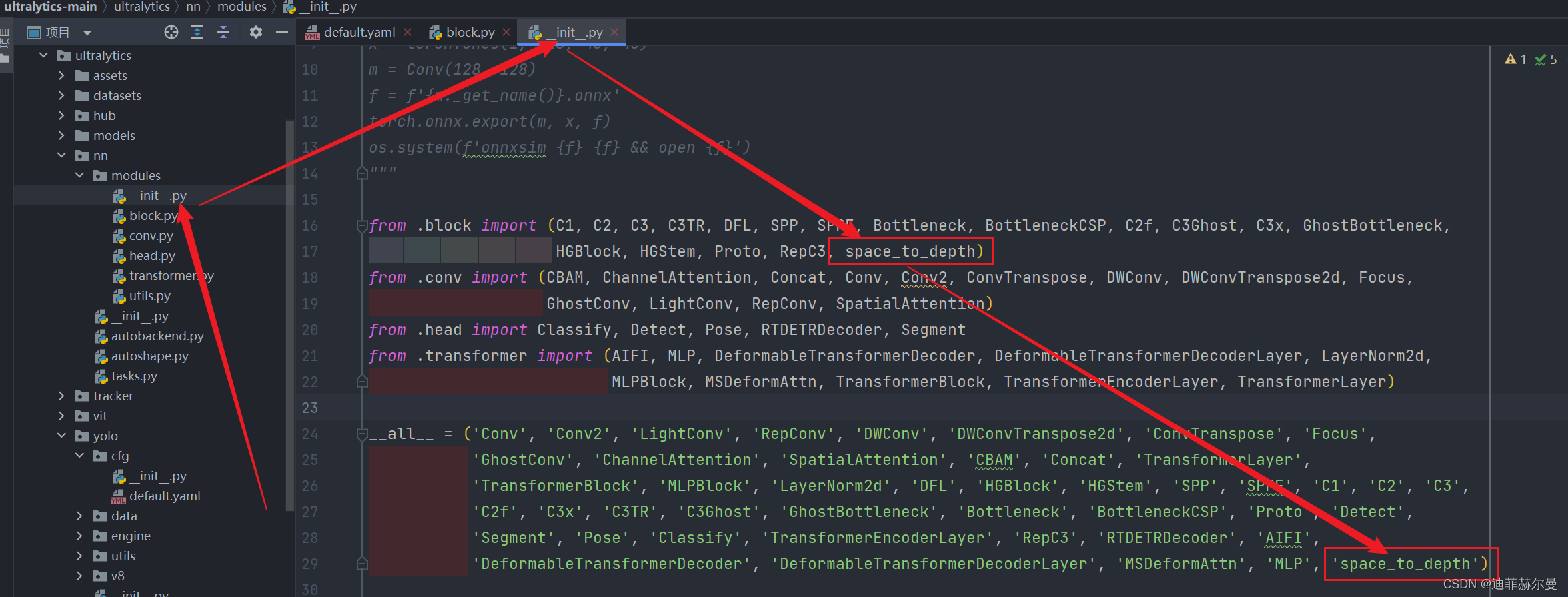
Task: Expand the tracker folder
Action: pyautogui.click(x=62, y=396)
